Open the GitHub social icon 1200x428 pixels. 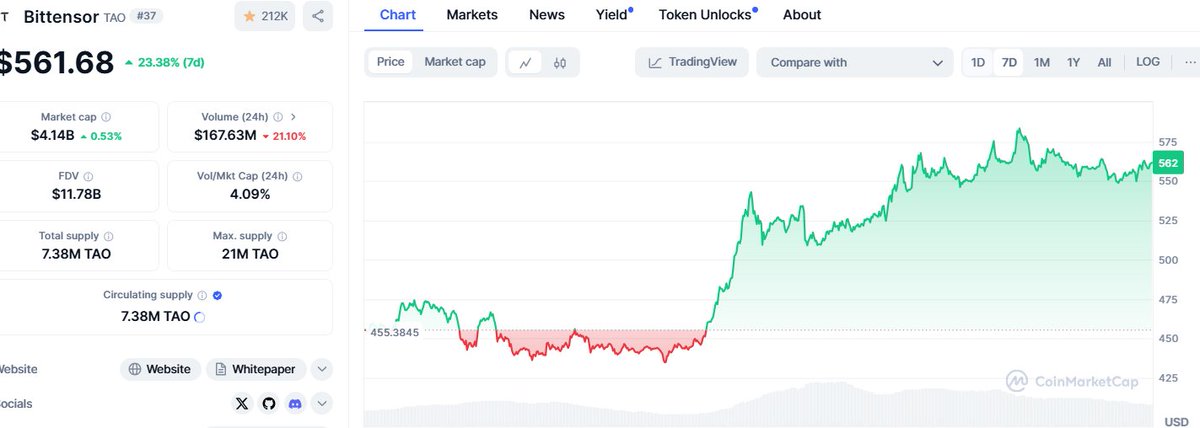click(x=268, y=404)
